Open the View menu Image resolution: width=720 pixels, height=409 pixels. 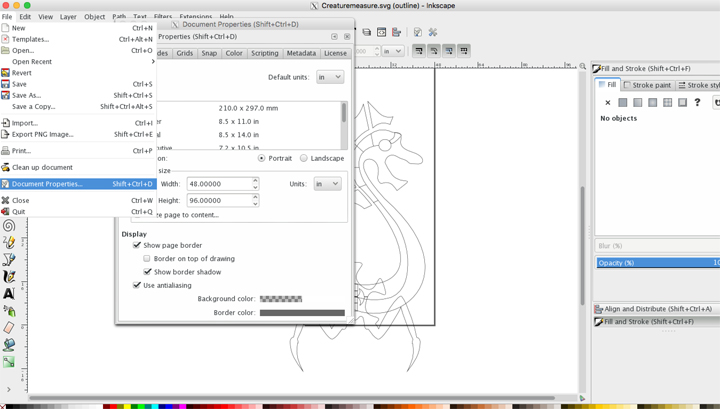[x=45, y=17]
